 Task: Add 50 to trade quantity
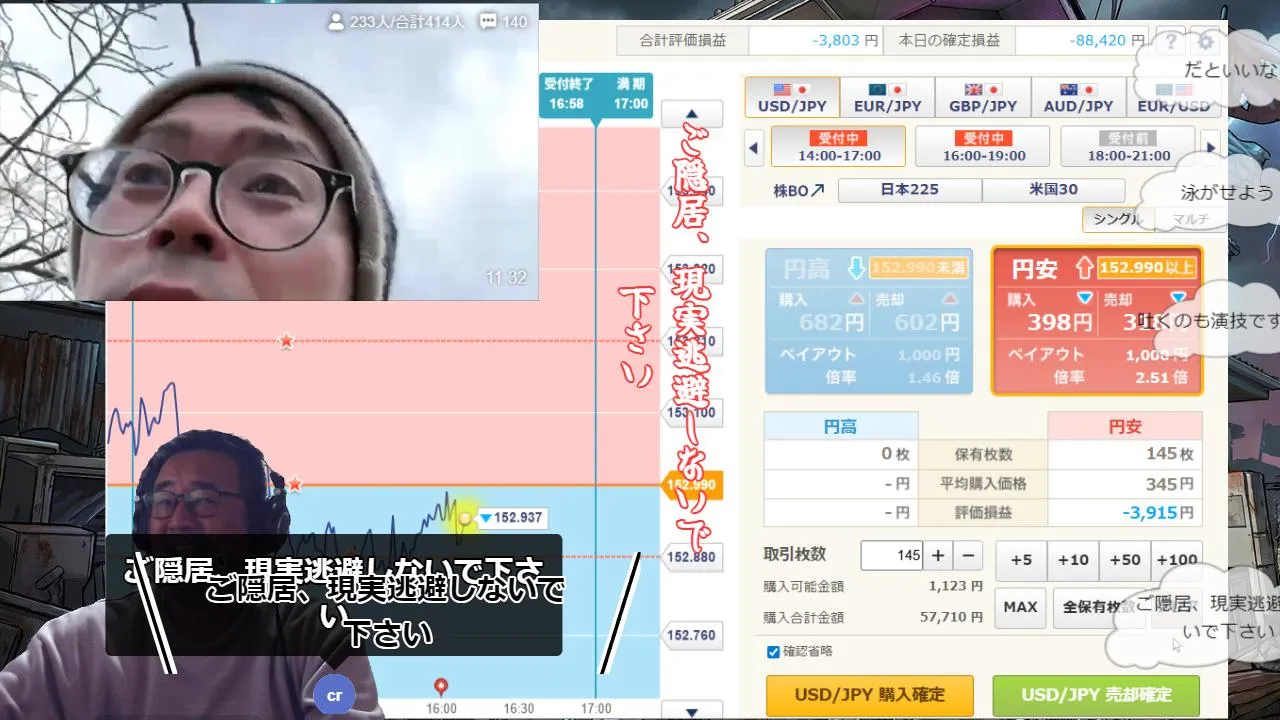pos(1125,560)
